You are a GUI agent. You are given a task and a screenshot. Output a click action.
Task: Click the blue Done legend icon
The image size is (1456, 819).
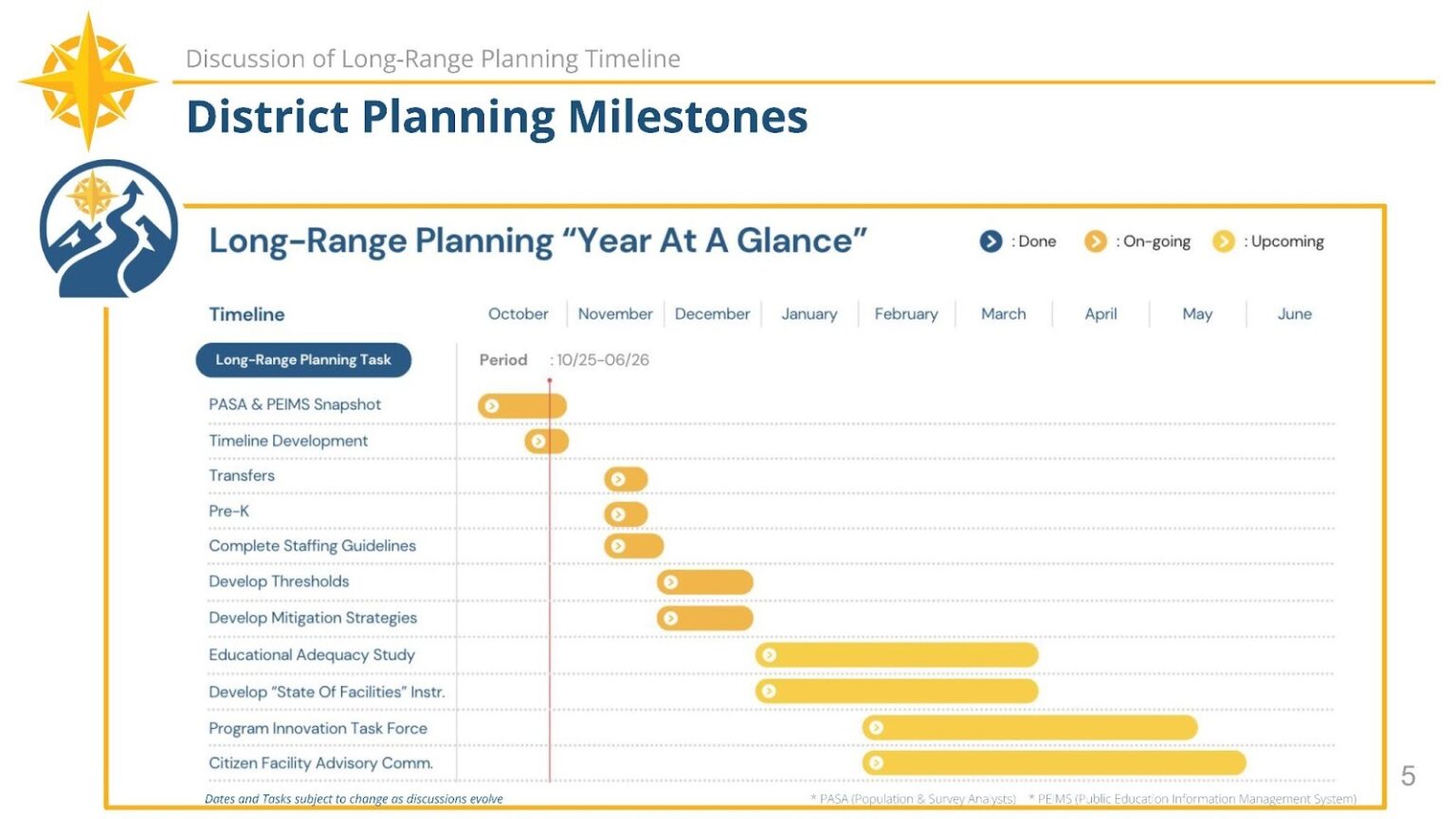[x=991, y=242]
